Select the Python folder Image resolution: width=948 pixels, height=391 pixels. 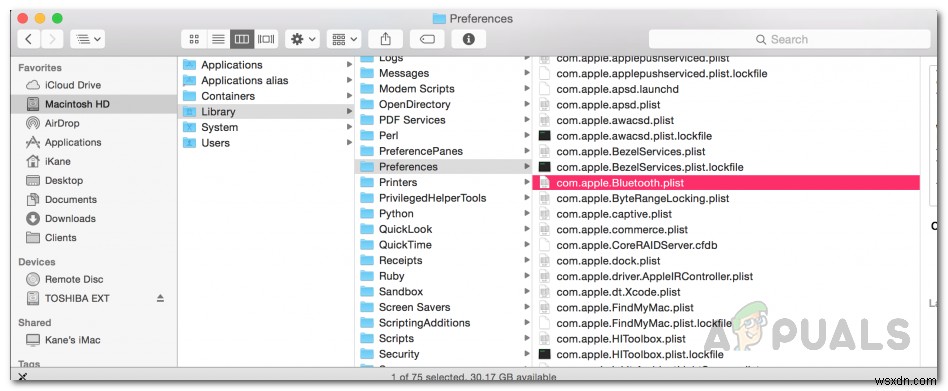(x=444, y=214)
